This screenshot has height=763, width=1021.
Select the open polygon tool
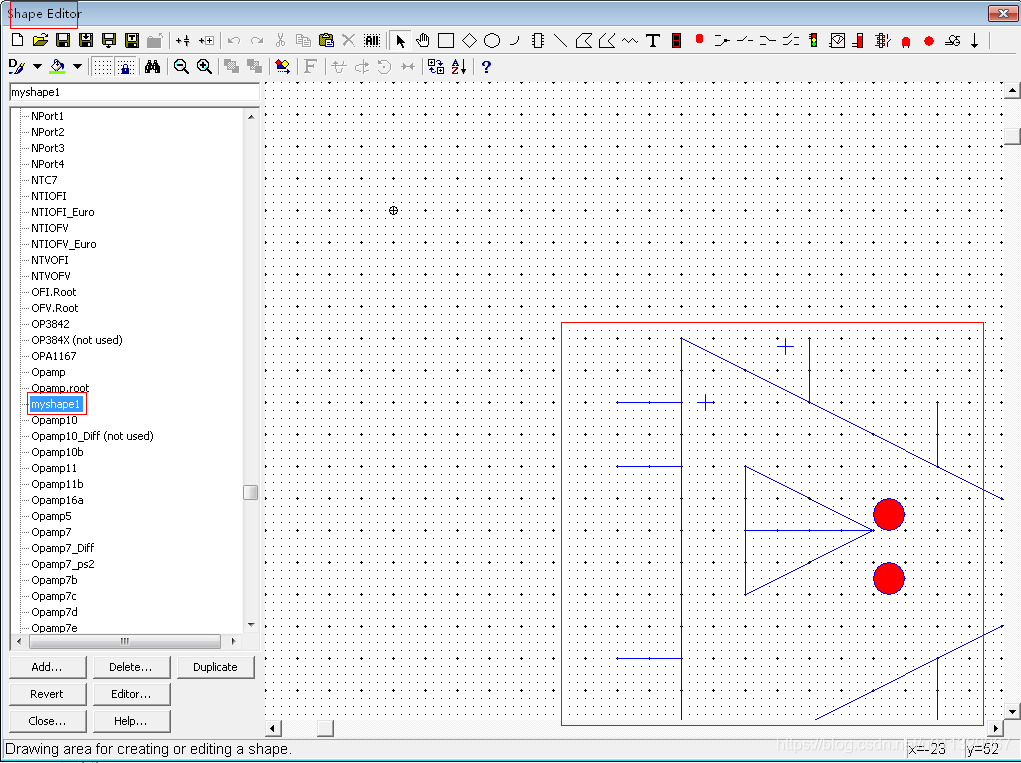(x=607, y=40)
